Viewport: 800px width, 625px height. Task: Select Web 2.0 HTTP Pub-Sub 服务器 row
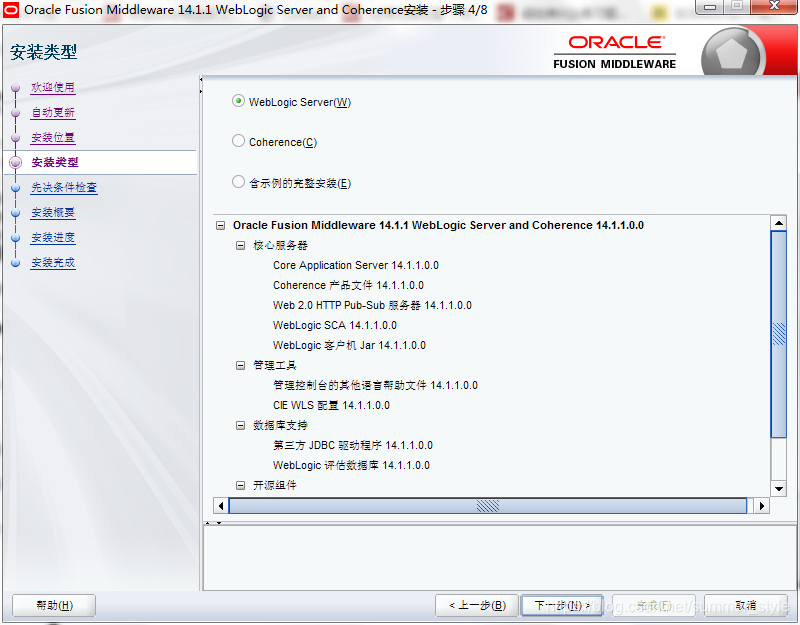[x=372, y=305]
